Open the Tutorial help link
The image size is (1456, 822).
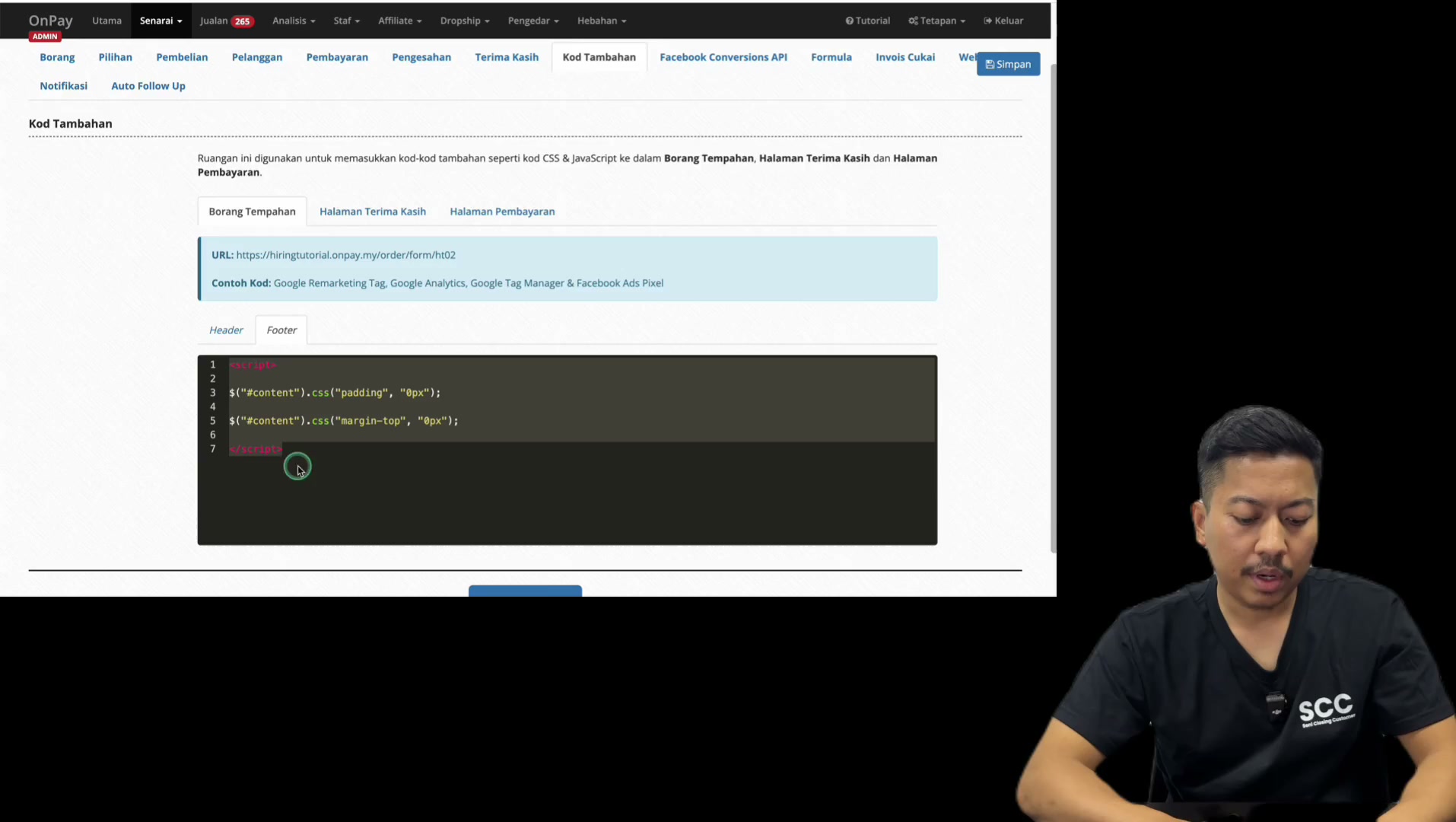coord(867,21)
